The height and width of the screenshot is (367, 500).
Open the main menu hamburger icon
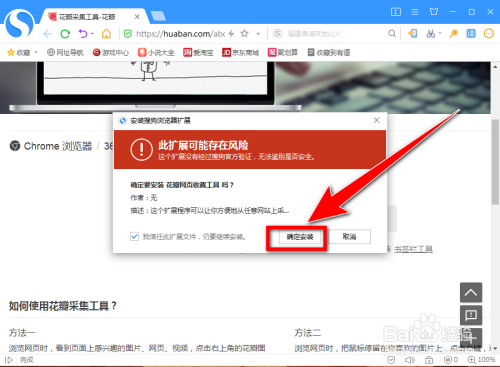click(x=415, y=12)
